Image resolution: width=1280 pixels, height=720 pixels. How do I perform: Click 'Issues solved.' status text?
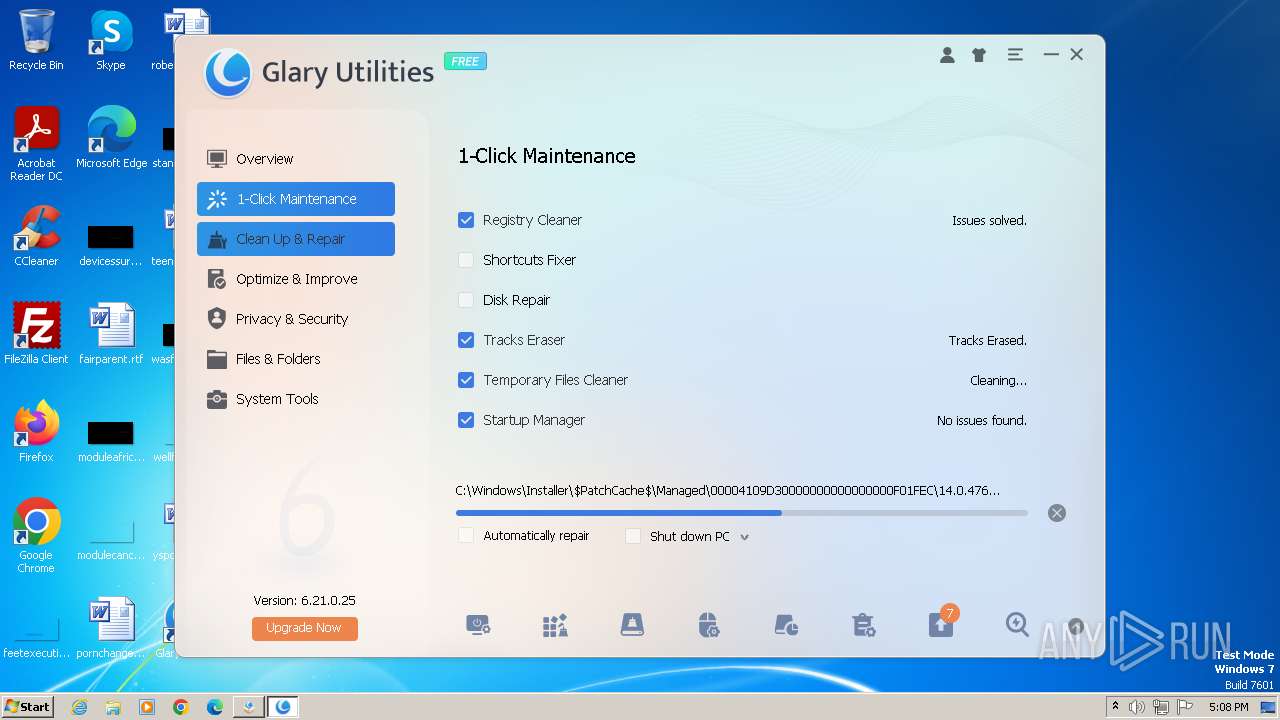click(x=989, y=221)
